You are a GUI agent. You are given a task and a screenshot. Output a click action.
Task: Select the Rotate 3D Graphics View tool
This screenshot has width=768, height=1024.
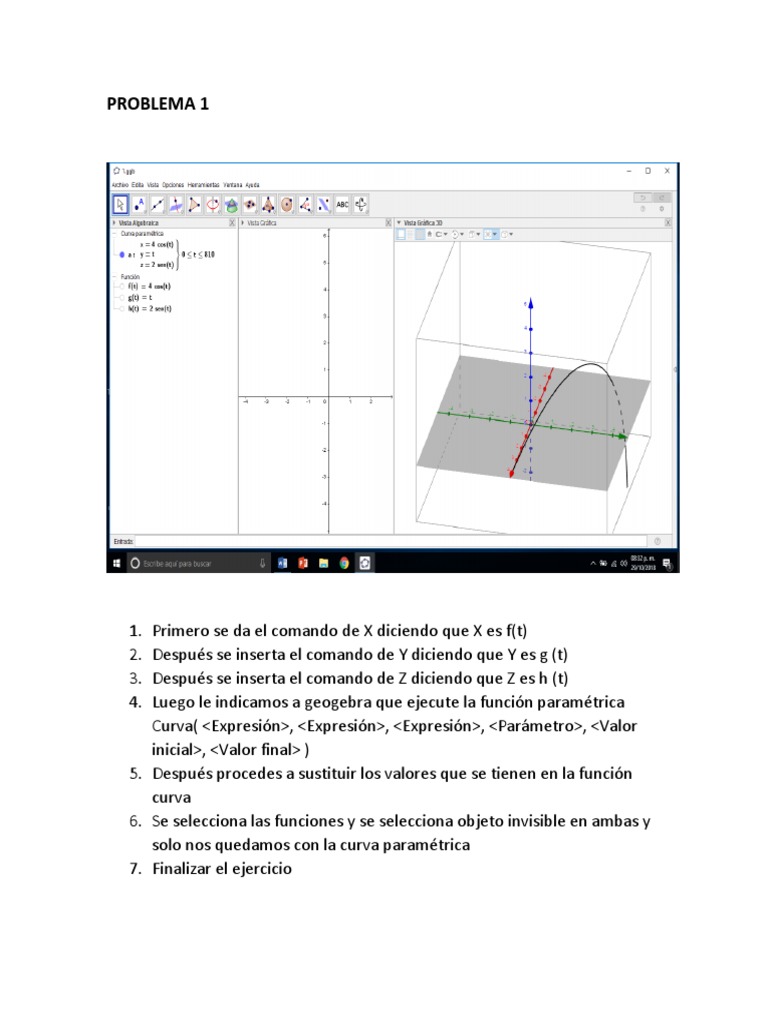(x=360, y=204)
